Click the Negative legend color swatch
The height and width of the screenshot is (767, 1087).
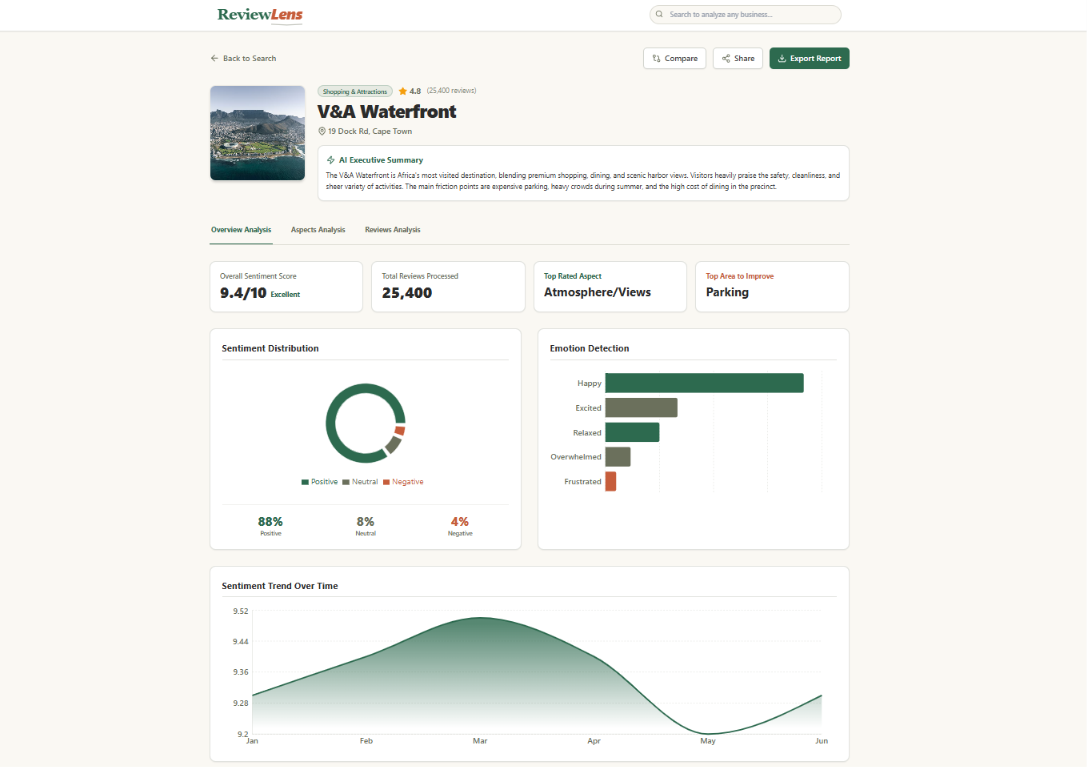(386, 482)
